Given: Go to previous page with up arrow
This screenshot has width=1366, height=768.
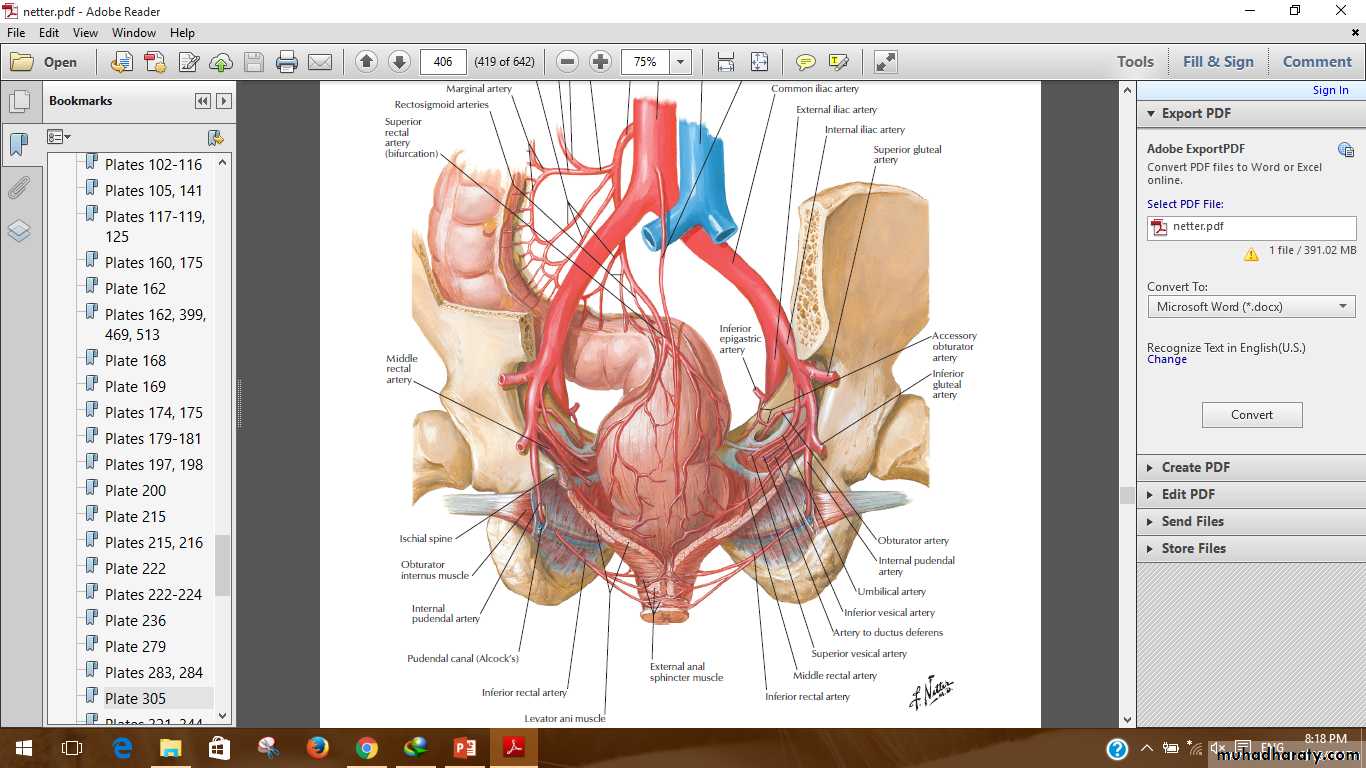Looking at the screenshot, I should click(x=366, y=62).
